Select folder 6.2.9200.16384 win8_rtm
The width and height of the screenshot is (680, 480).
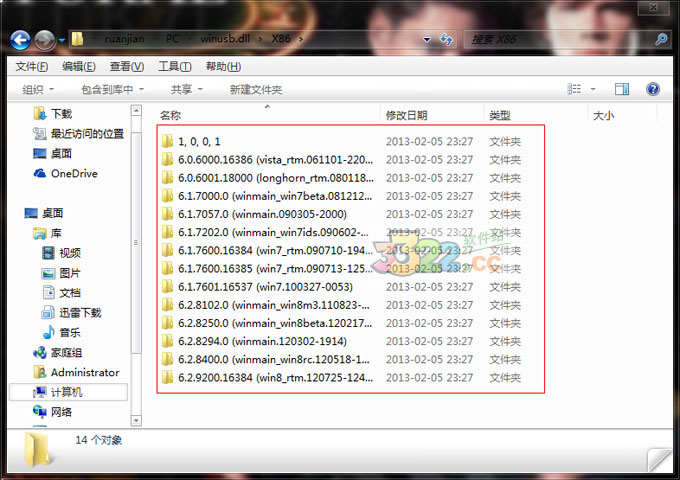click(x=267, y=378)
